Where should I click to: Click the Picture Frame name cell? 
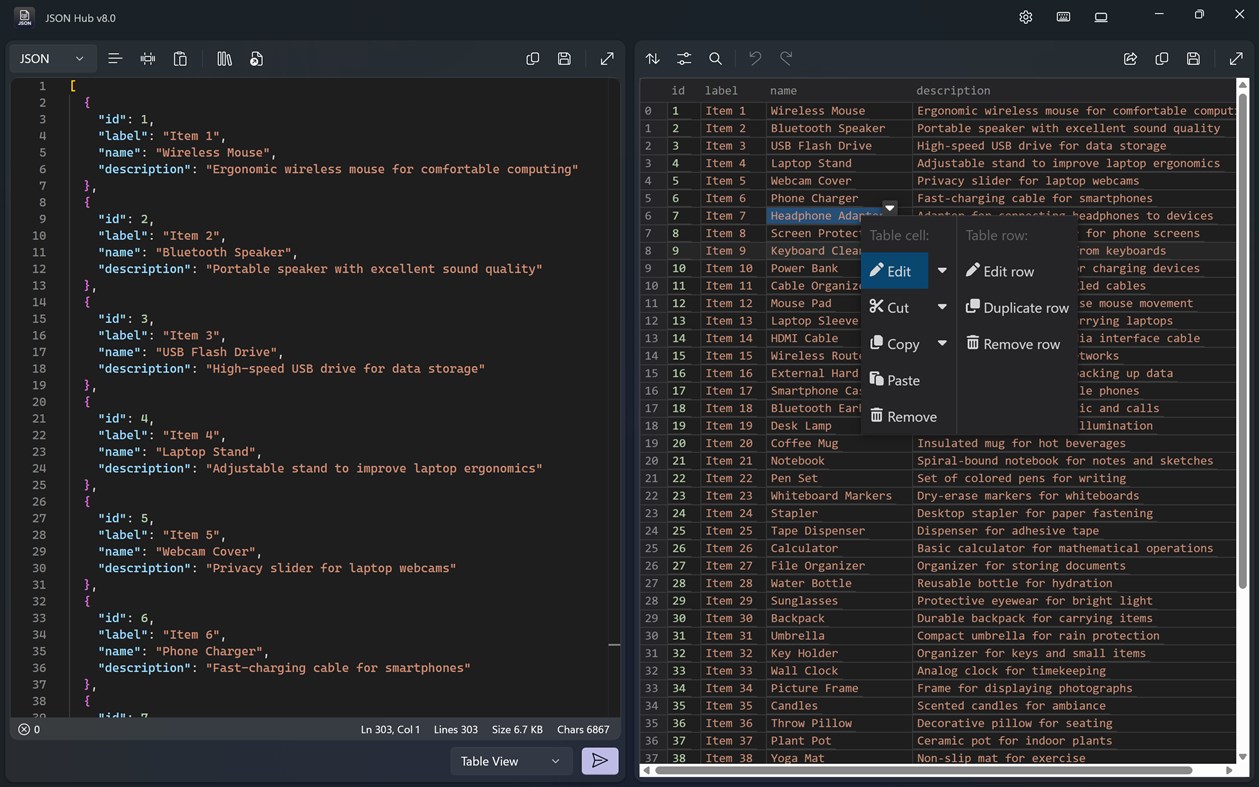pos(839,688)
